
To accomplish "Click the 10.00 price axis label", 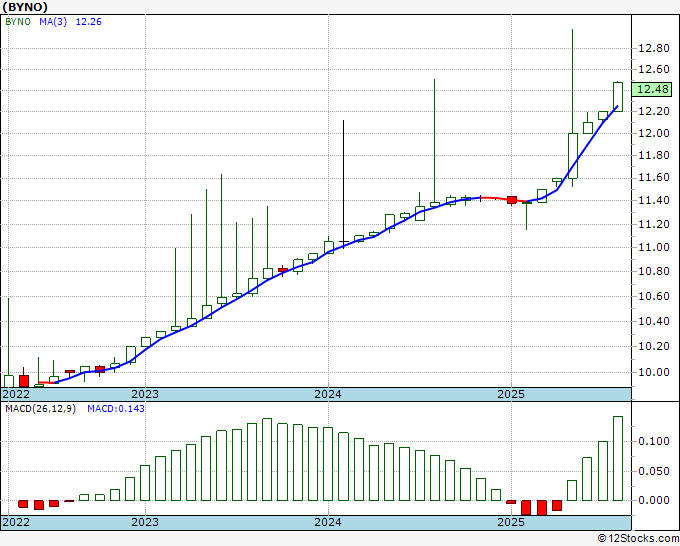I will point(654,372).
